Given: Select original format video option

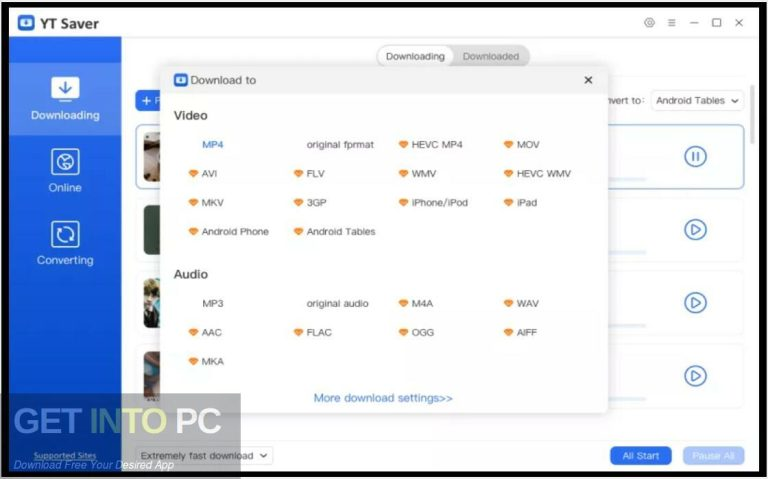Looking at the screenshot, I should 340,144.
